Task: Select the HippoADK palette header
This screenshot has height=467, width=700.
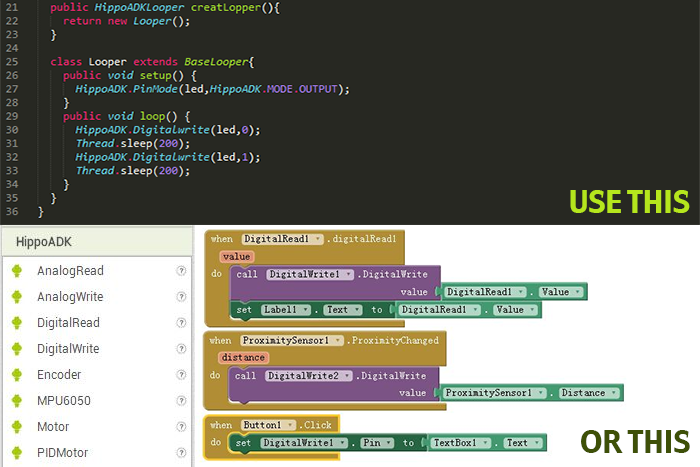Action: pos(97,242)
